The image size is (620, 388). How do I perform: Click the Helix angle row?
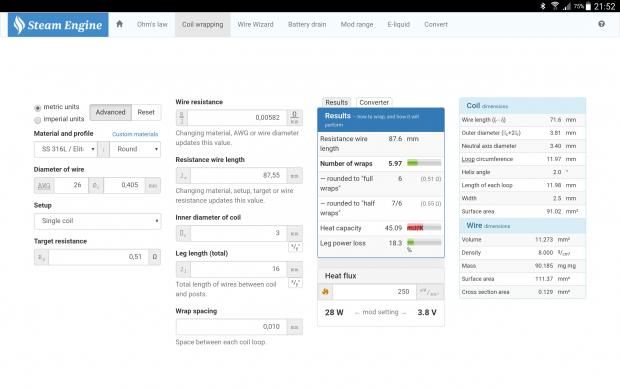(x=522, y=172)
